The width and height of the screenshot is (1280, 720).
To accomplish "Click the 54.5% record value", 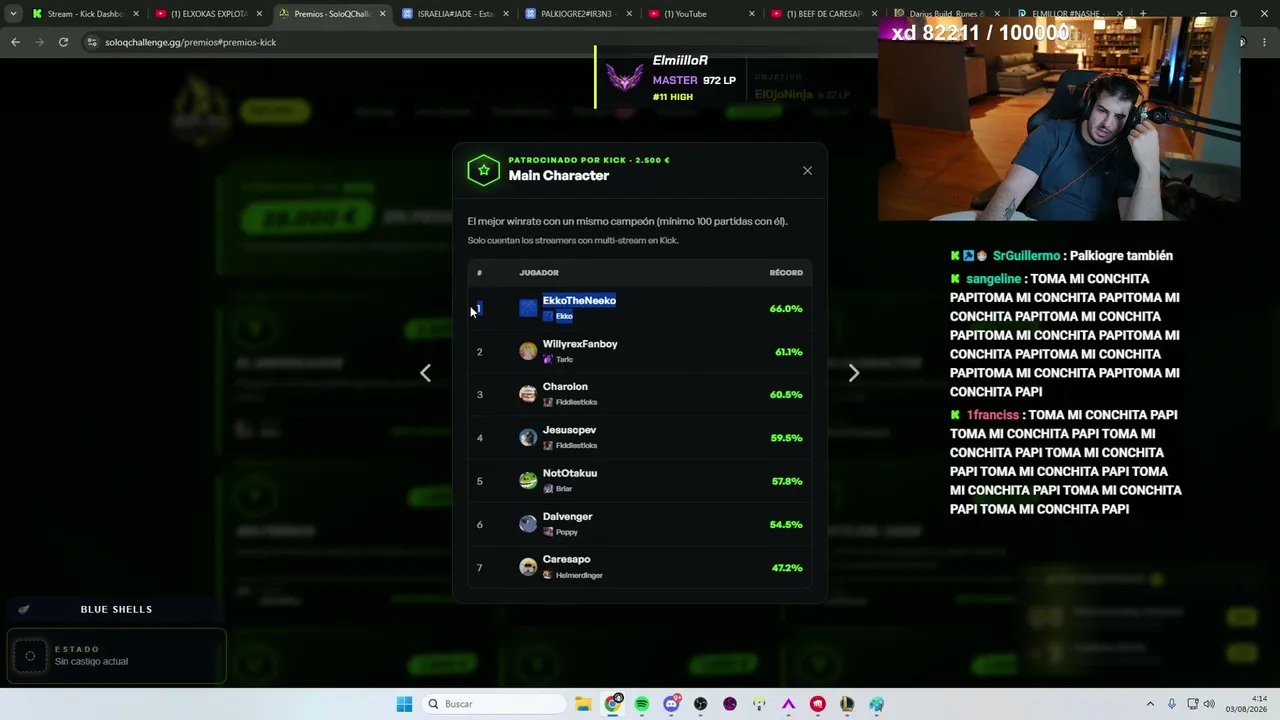I will pos(786,525).
